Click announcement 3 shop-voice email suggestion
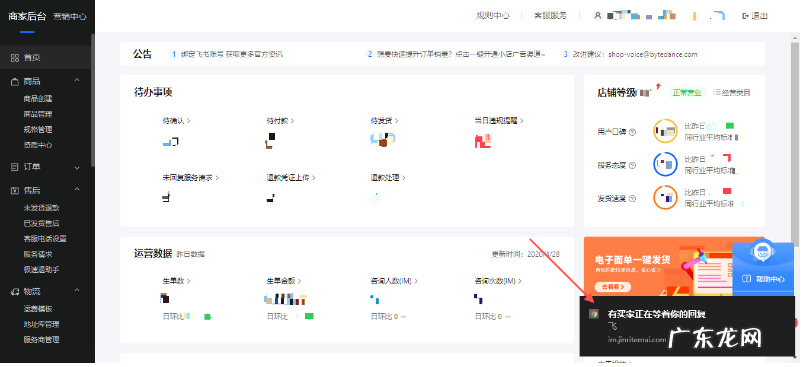801x367 pixels. coord(629,54)
